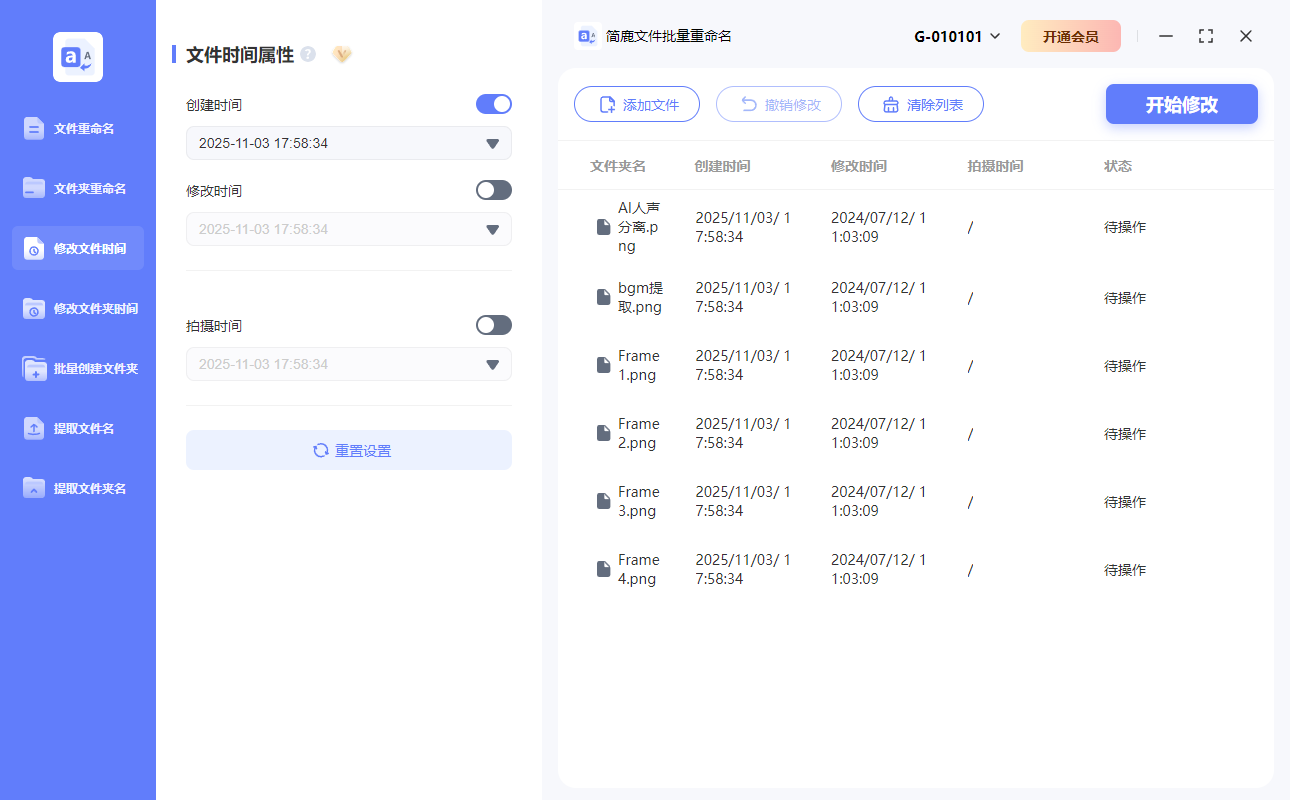Click the 开始修改 button
This screenshot has width=1290, height=800.
pyautogui.click(x=1181, y=104)
